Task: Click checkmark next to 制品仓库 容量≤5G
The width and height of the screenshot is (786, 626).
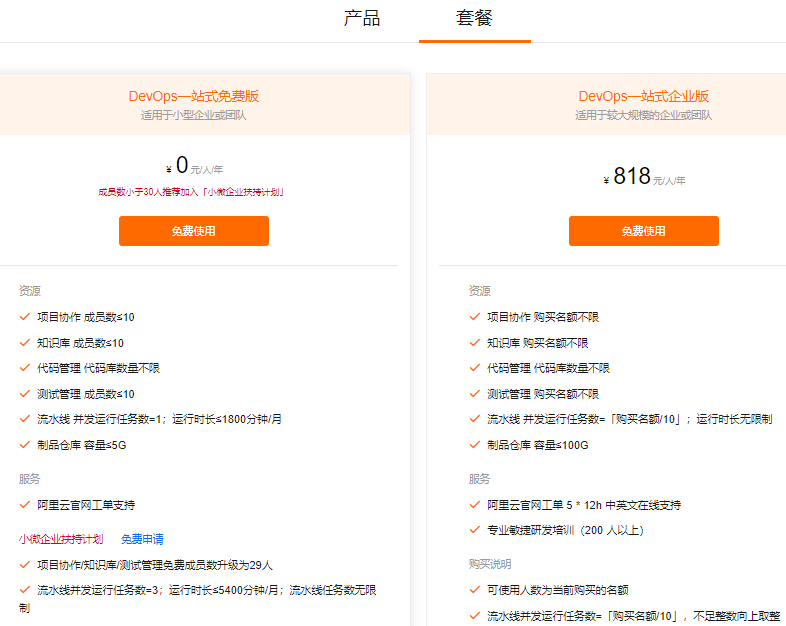Action: pyautogui.click(x=25, y=445)
